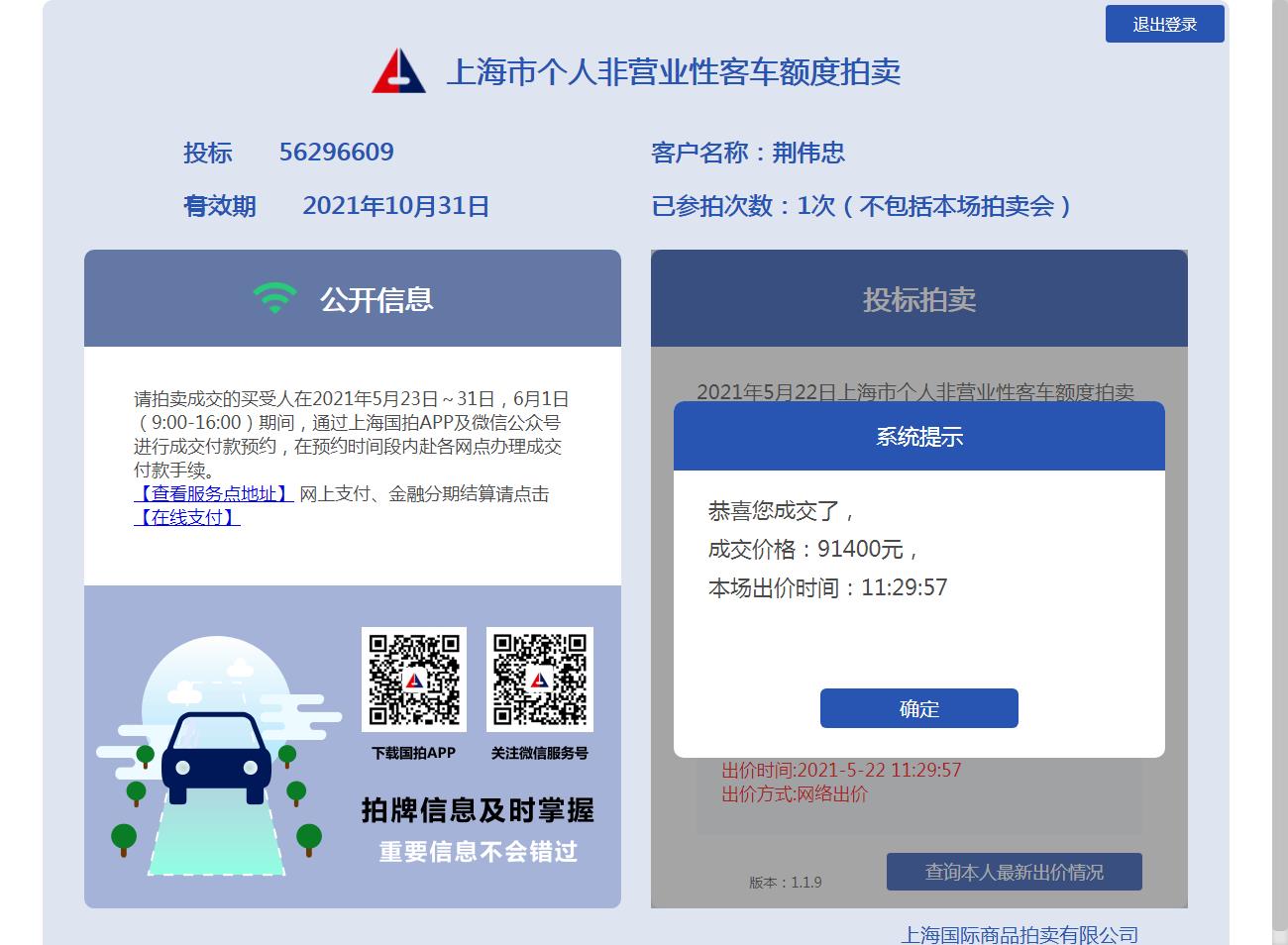The height and width of the screenshot is (945, 1288).
Task: Click the red and blue auction logo
Action: [398, 71]
